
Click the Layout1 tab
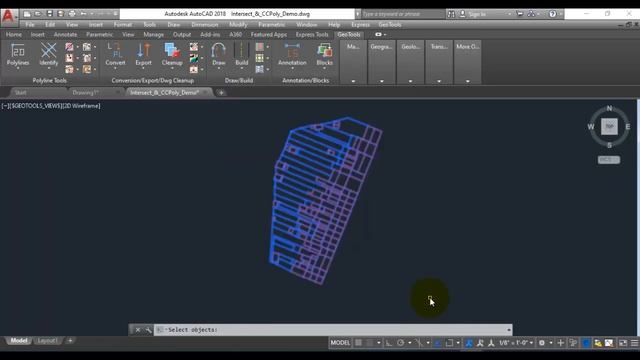click(x=47, y=340)
